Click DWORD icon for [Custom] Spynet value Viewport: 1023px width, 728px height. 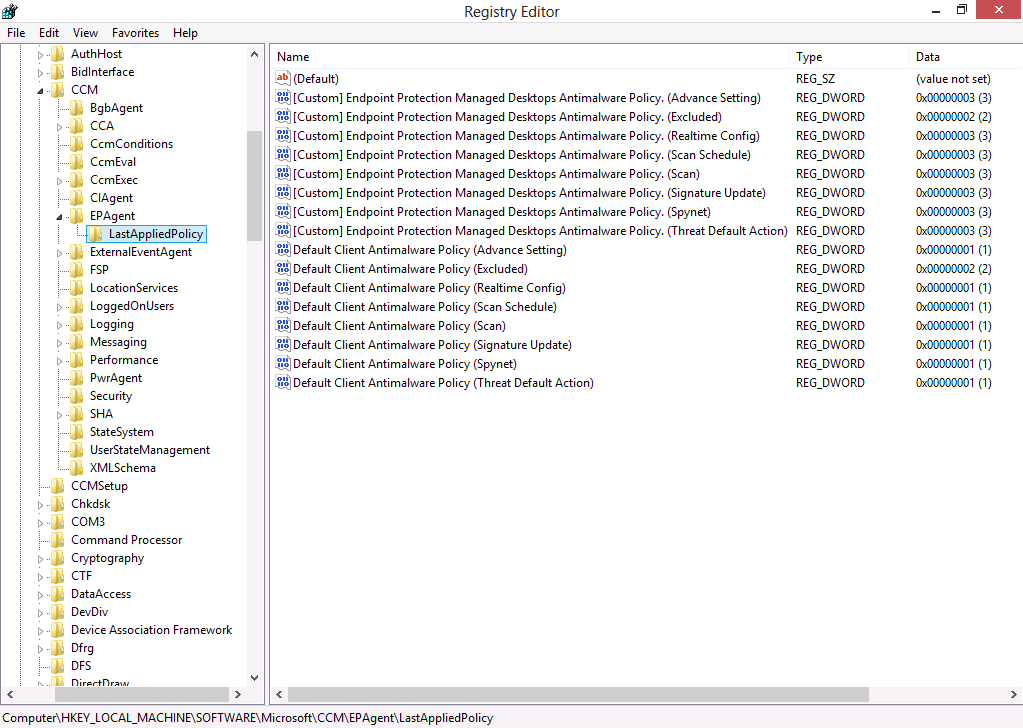pos(282,211)
